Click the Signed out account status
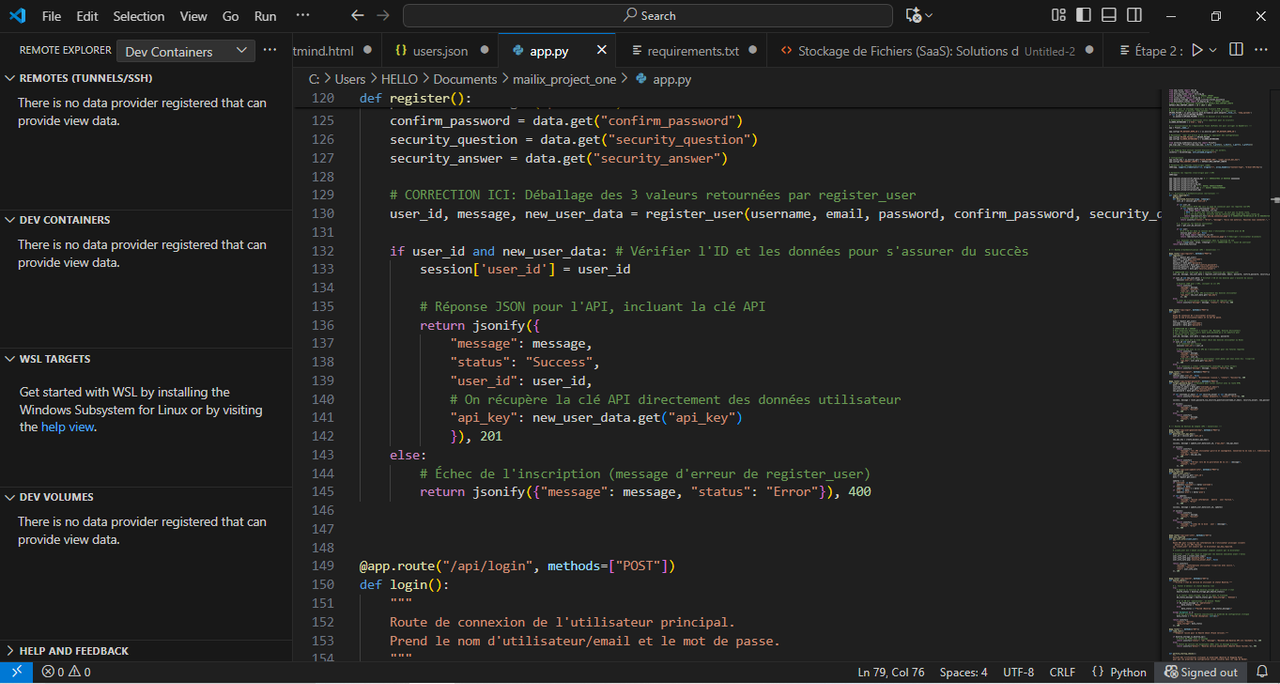The image size is (1280, 684). [x=1201, y=672]
